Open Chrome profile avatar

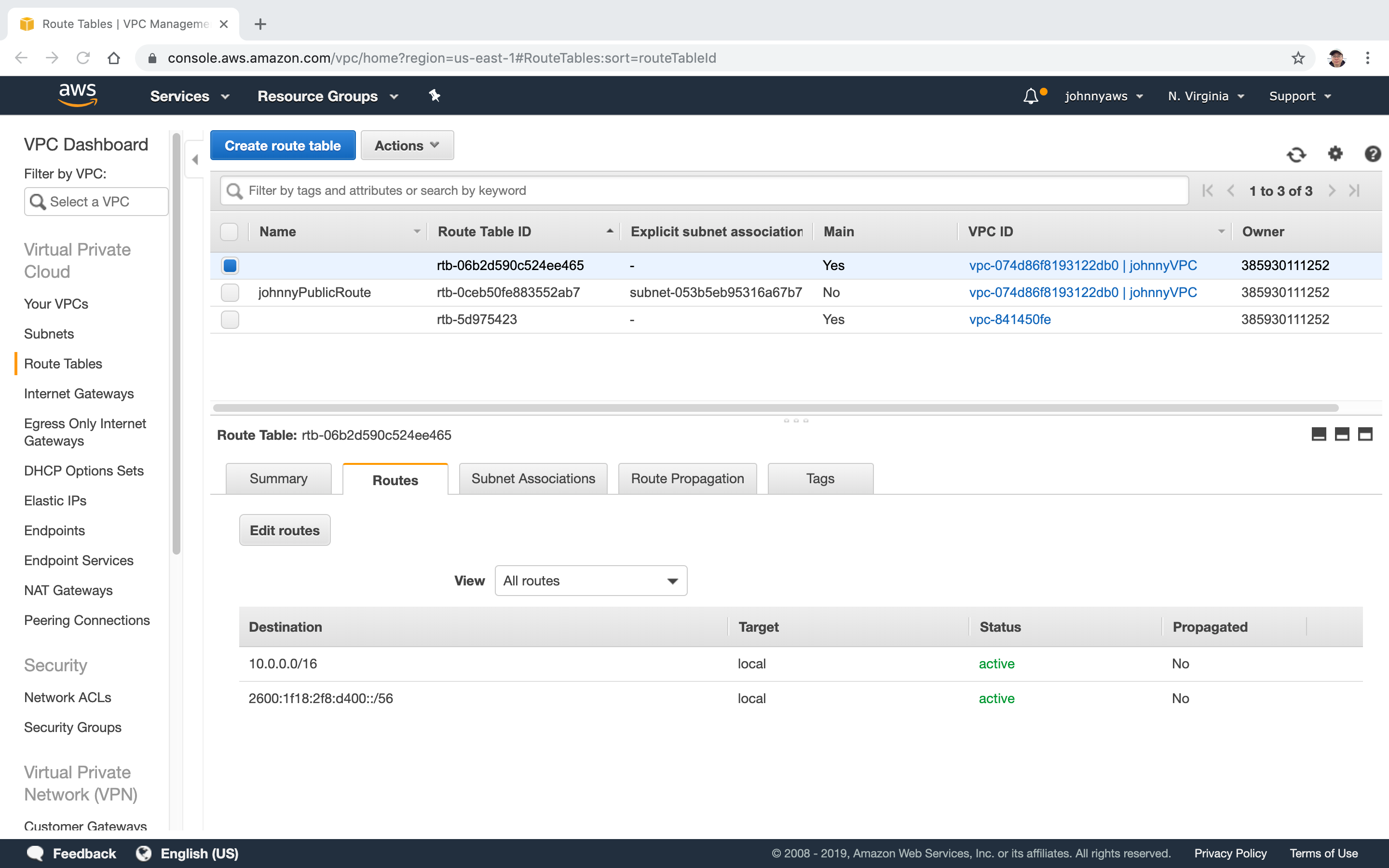1336,58
